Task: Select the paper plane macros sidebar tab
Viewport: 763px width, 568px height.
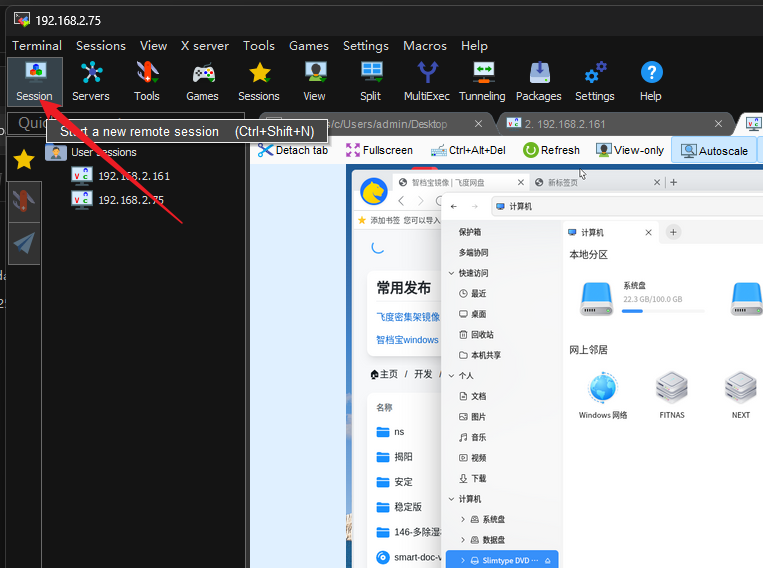Action: pos(24,243)
